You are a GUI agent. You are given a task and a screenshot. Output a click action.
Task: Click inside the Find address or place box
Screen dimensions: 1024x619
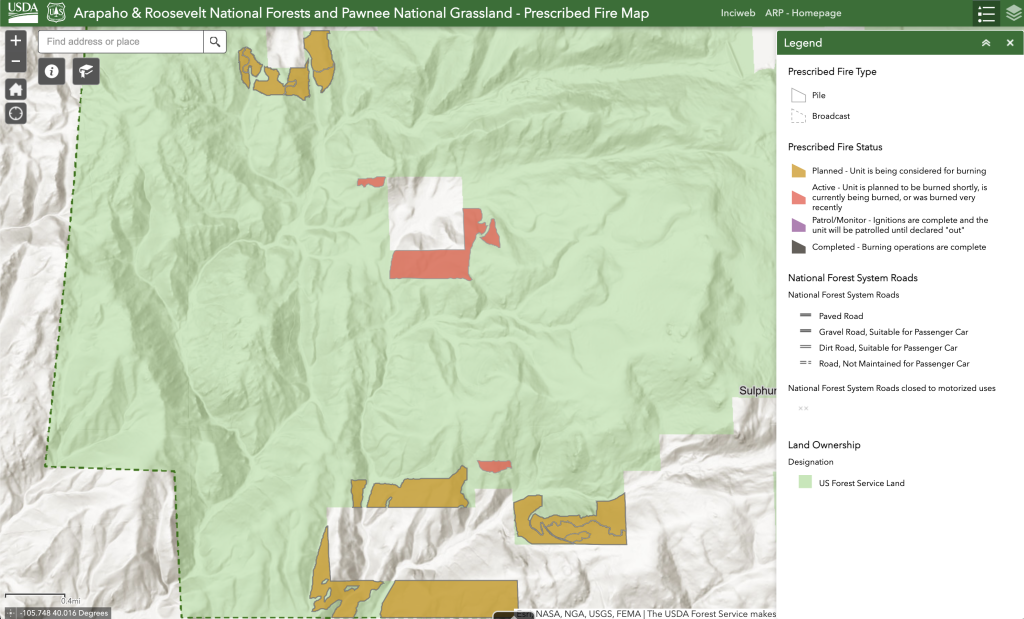(x=120, y=42)
